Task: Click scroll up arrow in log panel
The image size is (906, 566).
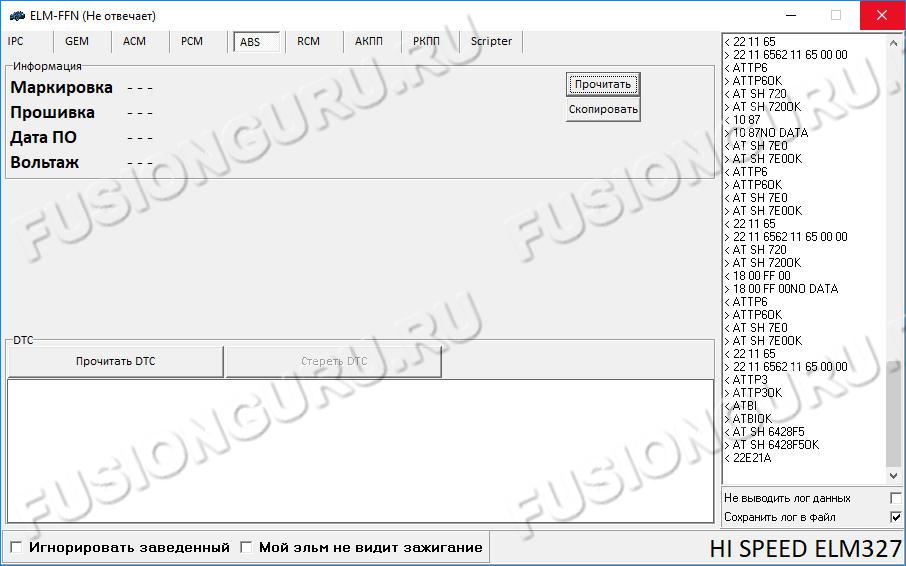Action: tap(894, 41)
